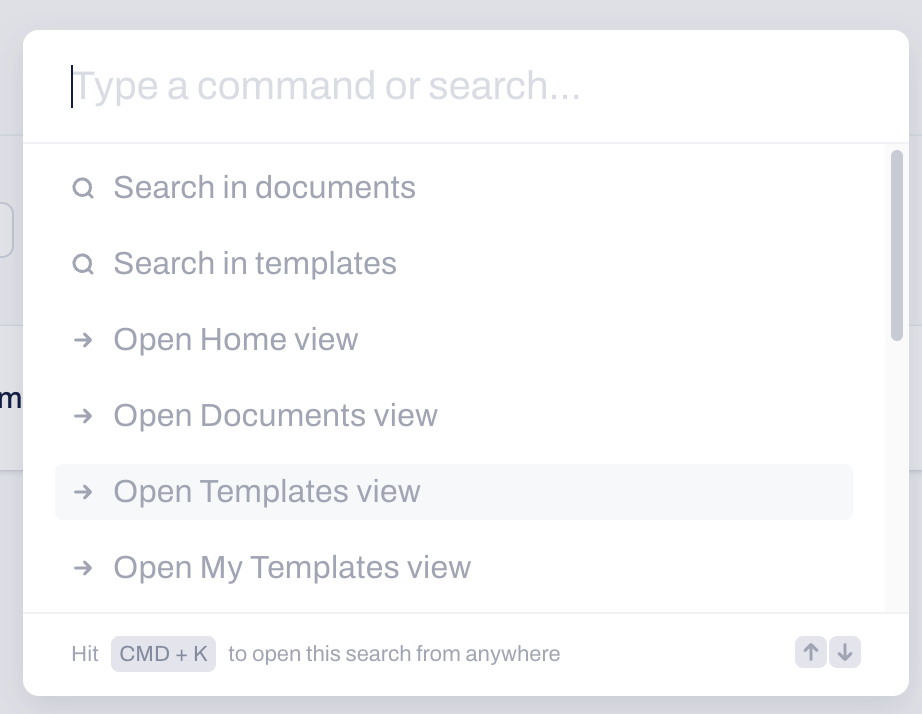922x714 pixels.
Task: Click the up arrow key icon in footer
Action: (x=811, y=652)
